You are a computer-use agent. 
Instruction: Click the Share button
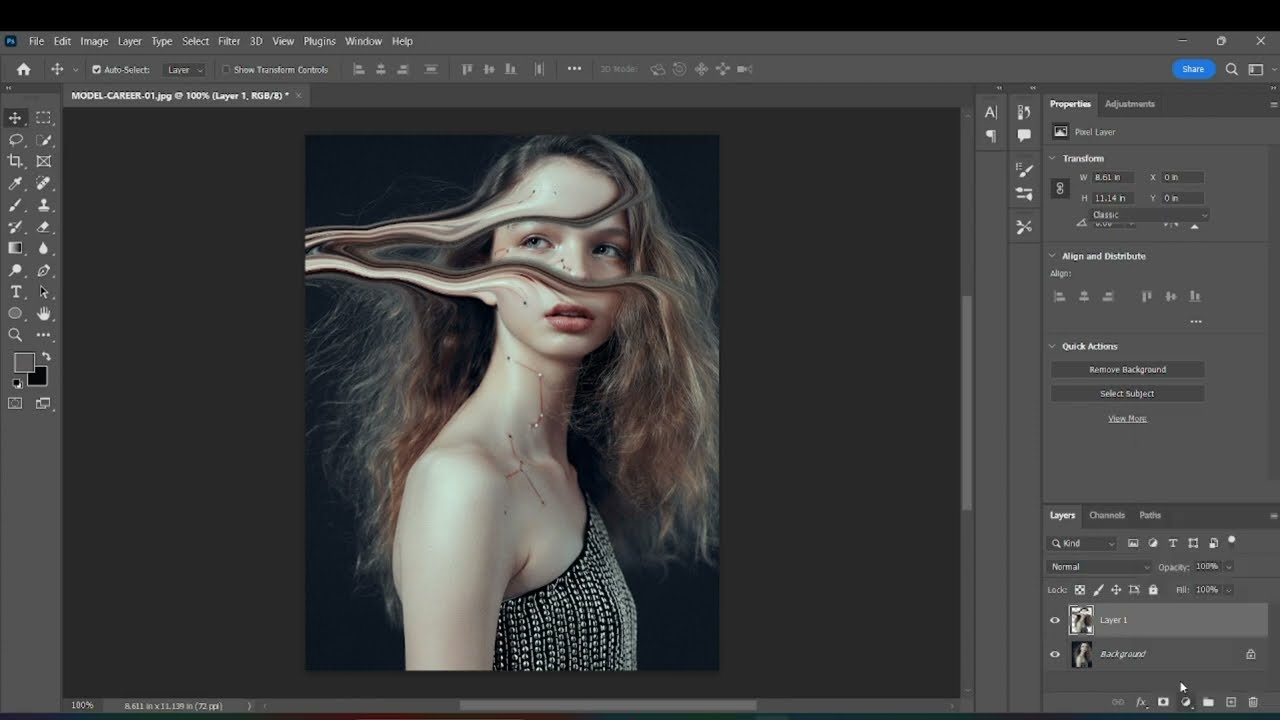click(x=1193, y=69)
